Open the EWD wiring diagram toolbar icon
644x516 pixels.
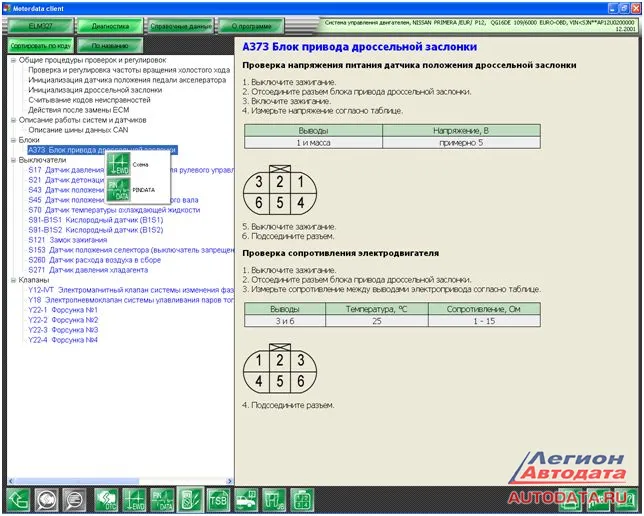click(134, 500)
